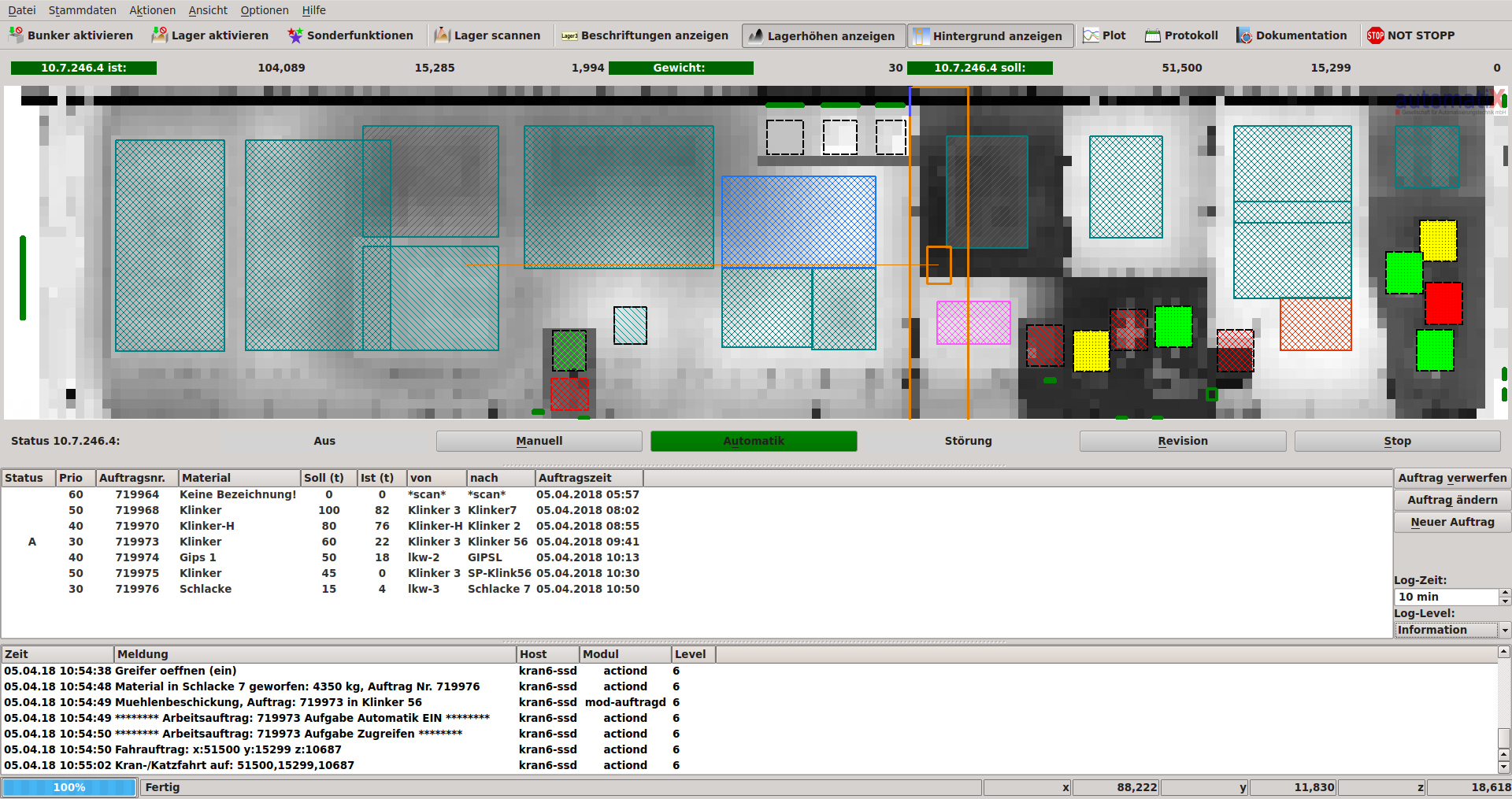
Task: Open the Dokumentation icon
Action: (1244, 35)
